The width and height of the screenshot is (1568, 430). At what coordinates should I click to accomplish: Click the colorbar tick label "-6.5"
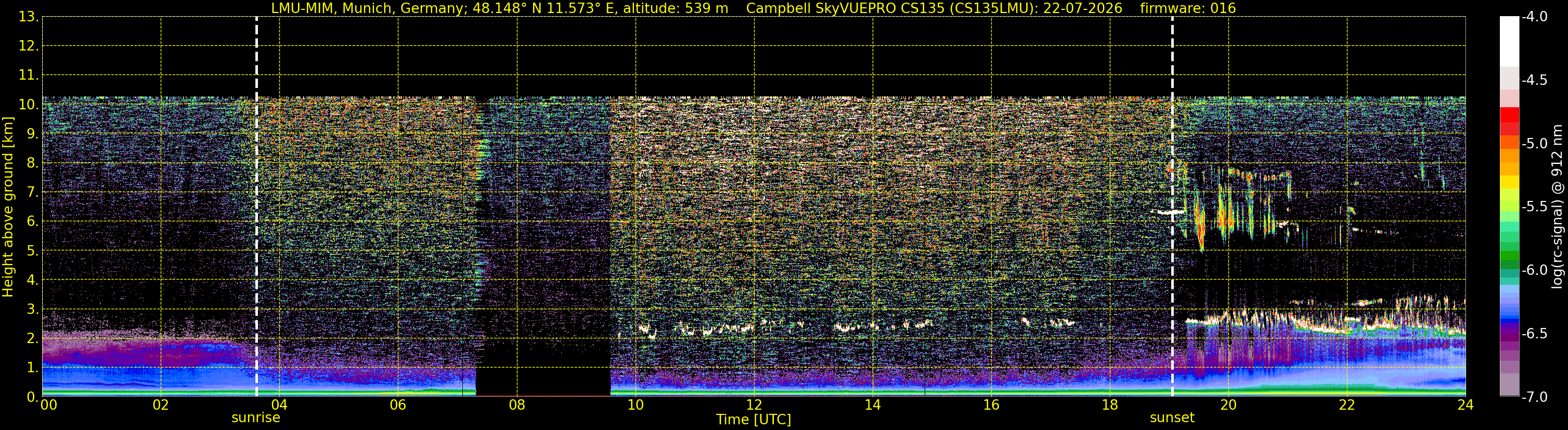pyautogui.click(x=1535, y=334)
